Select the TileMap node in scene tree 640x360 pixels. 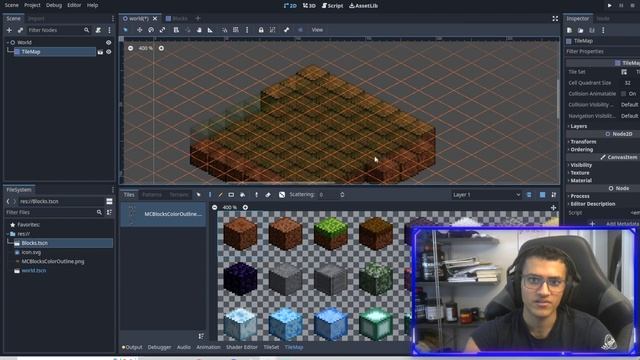[55, 52]
